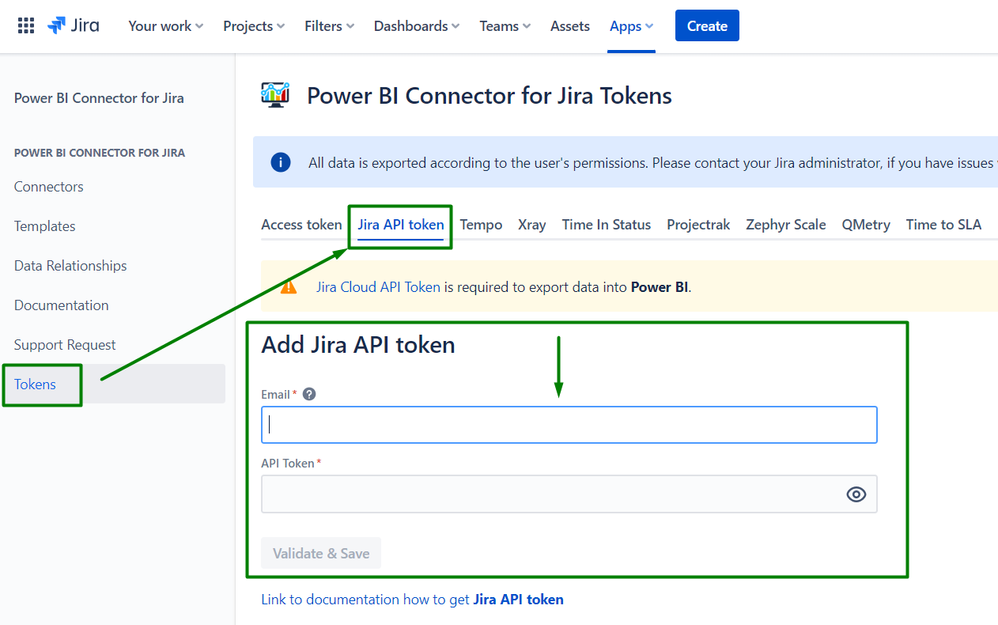Viewport: 998px width, 625px height.
Task: Expand the Filters dropdown
Action: coord(329,26)
